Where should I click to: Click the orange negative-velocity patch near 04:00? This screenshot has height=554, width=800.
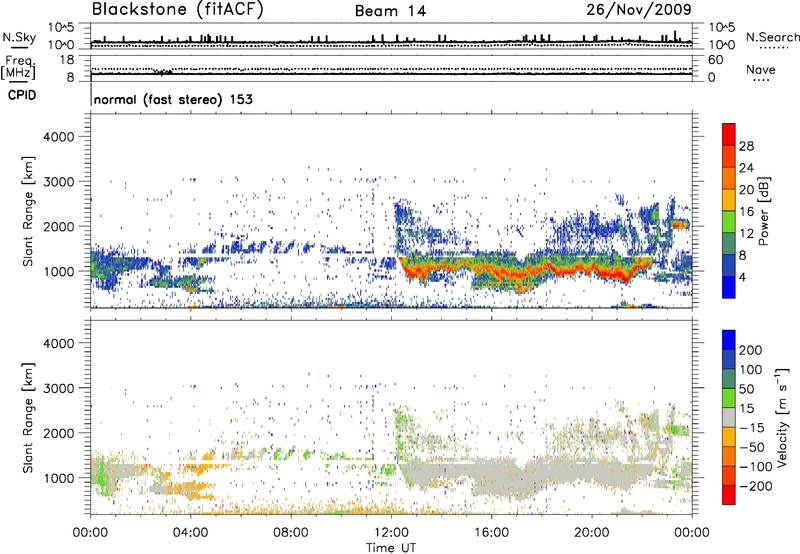tap(196, 487)
